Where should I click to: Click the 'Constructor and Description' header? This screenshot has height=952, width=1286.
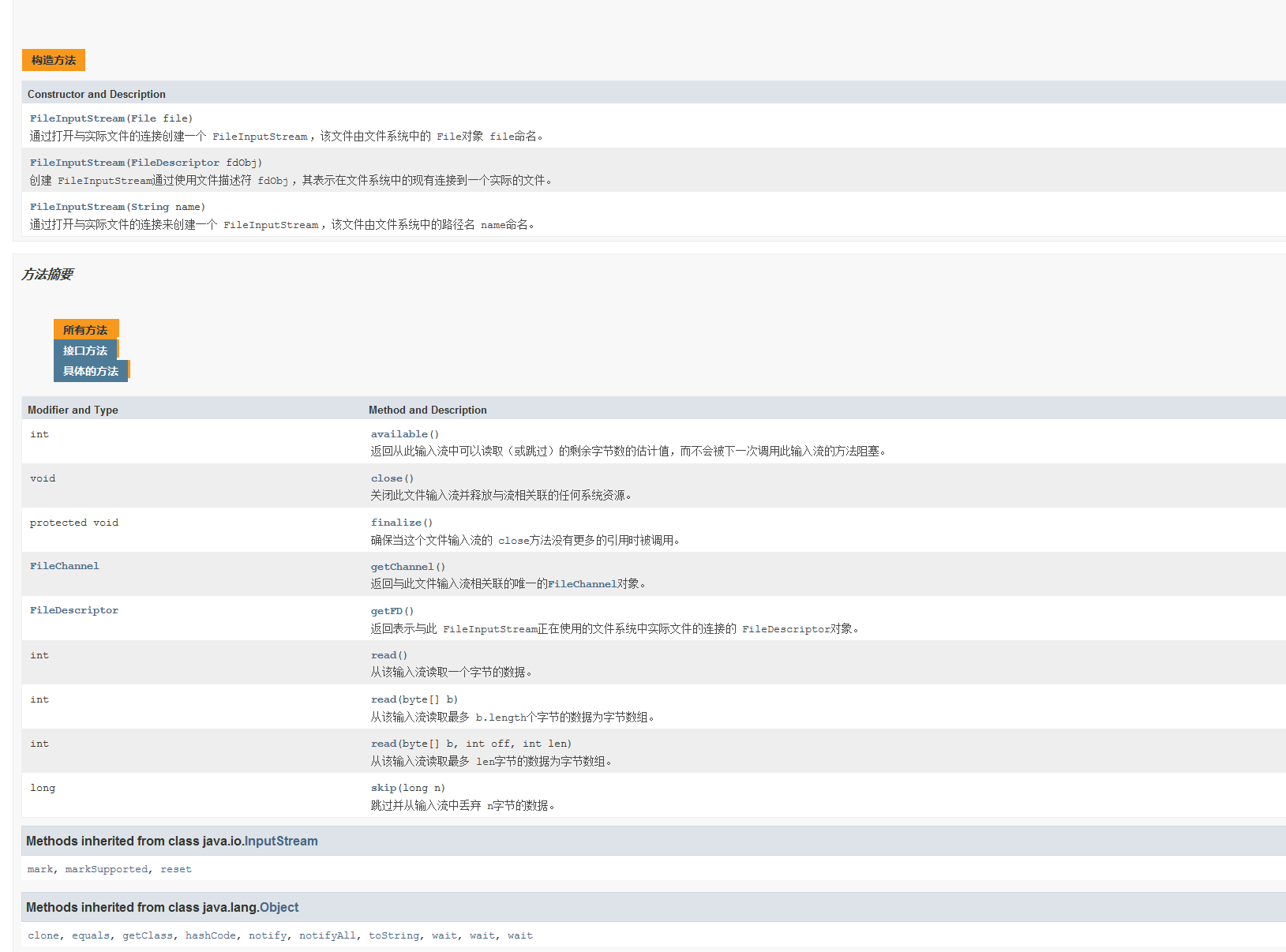[96, 94]
